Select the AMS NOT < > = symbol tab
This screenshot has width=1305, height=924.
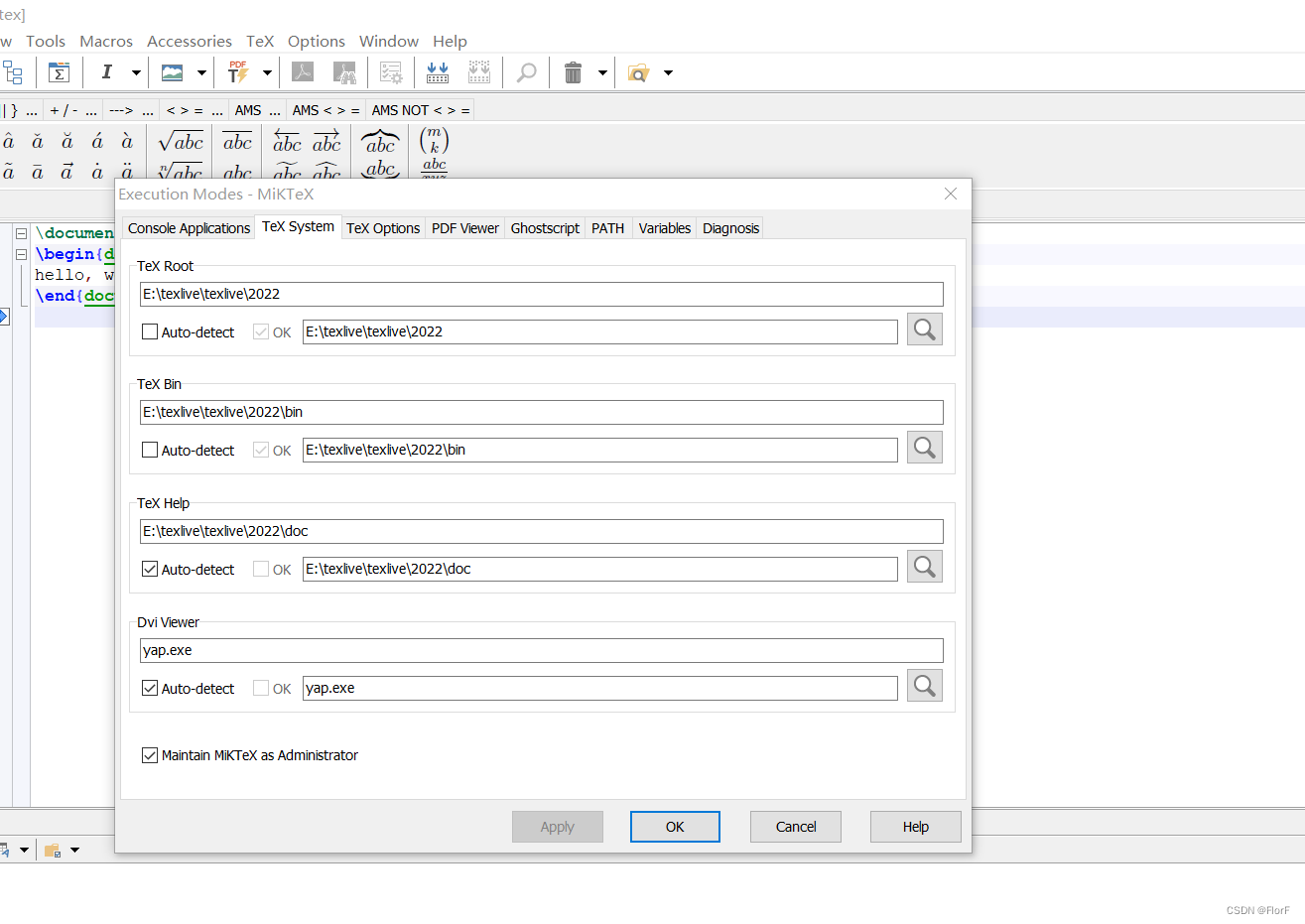click(x=421, y=110)
